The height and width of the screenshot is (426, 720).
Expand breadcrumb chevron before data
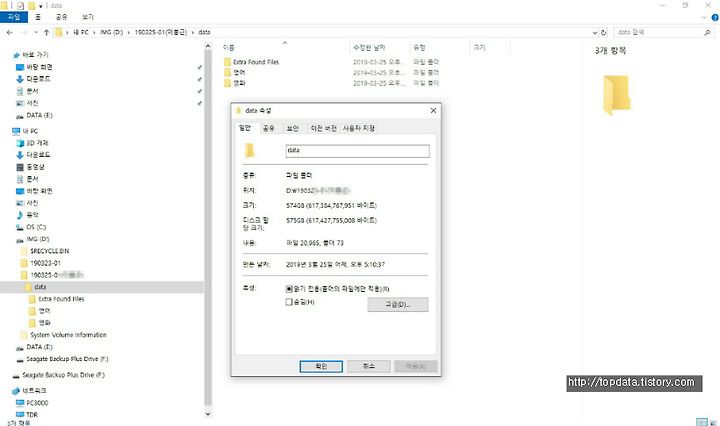[193, 33]
